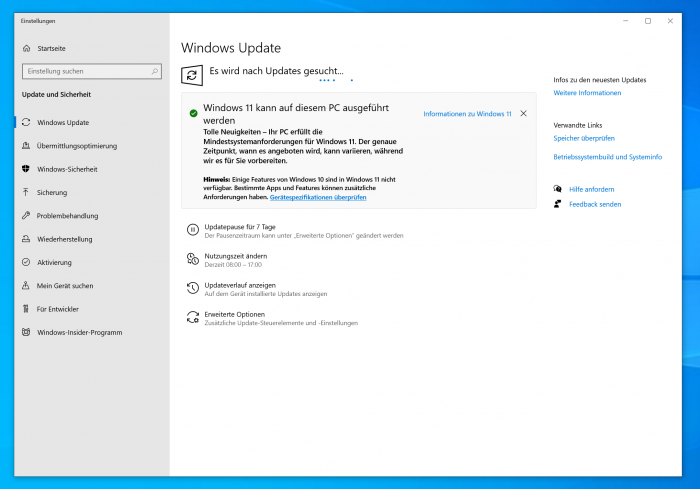The width and height of the screenshot is (700, 489).
Task: Click the 'Es wird nach Updates gesucht...' status
Action: coord(276,71)
